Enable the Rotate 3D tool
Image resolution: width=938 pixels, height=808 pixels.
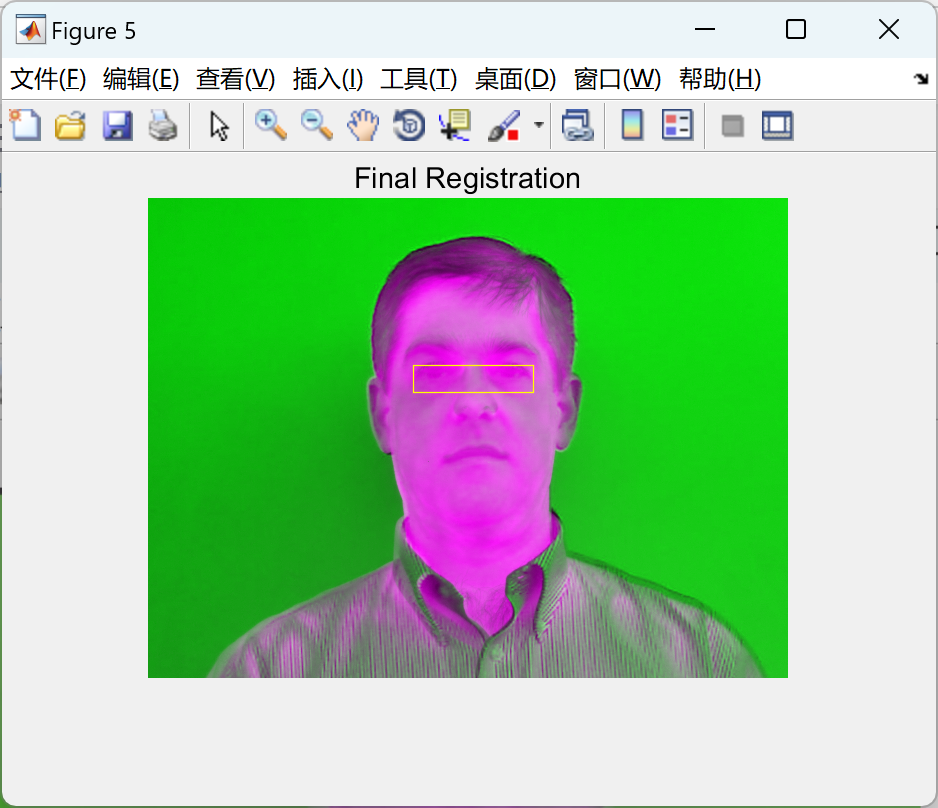[x=409, y=126]
